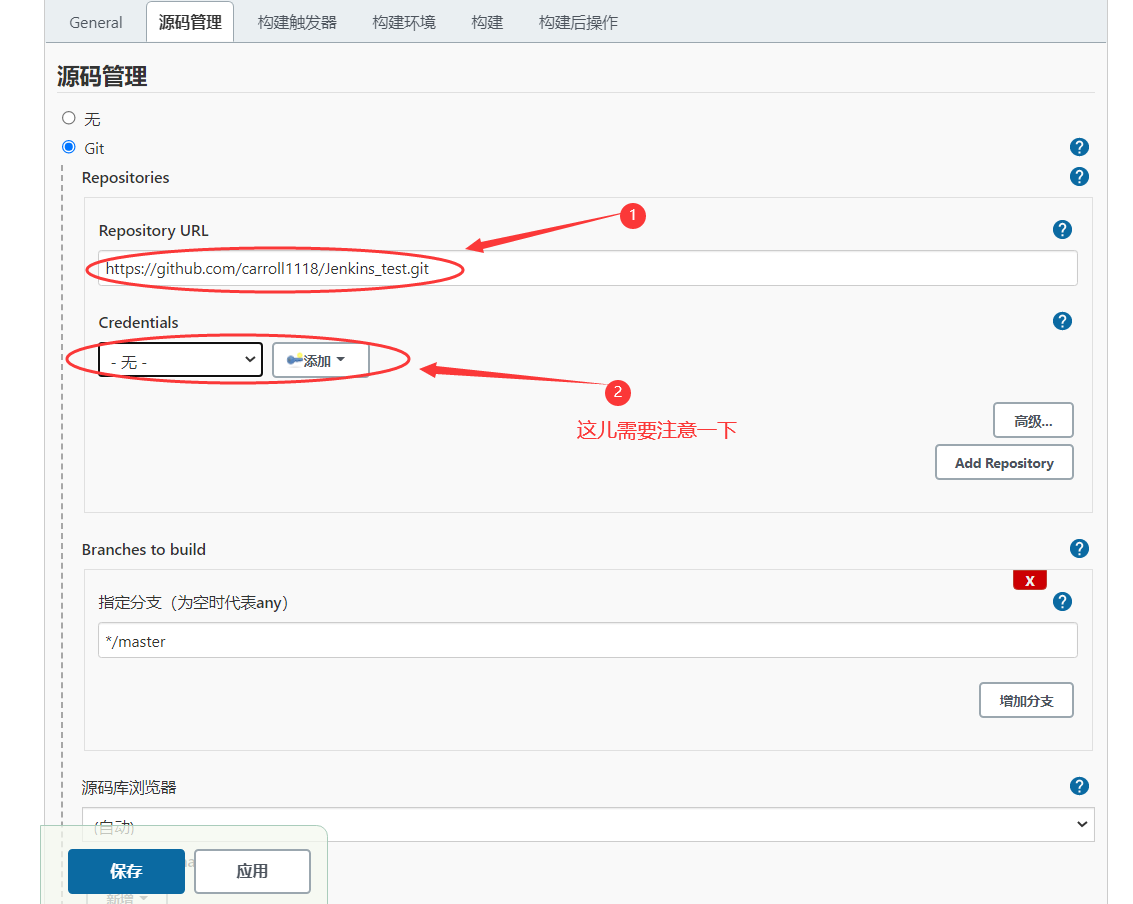Show help for 指定分支 field

[x=1062, y=601]
